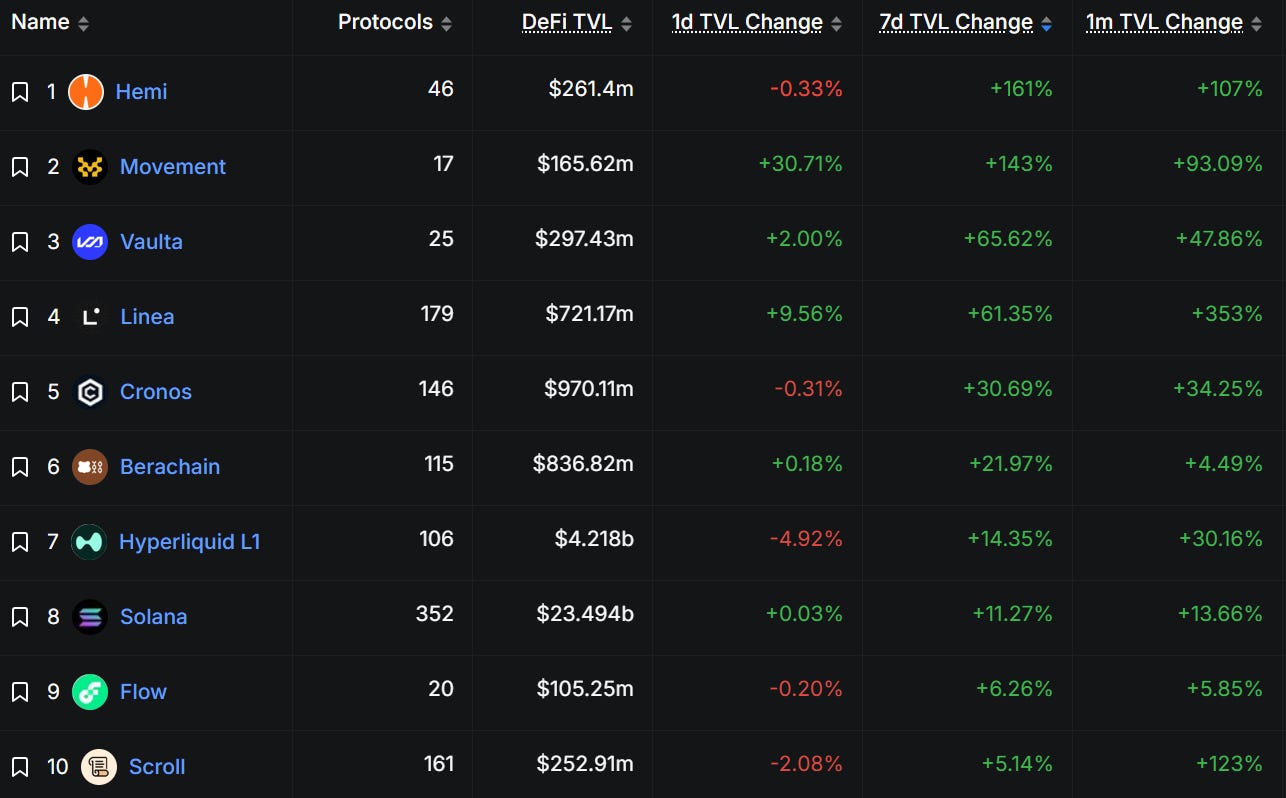Bookmark the Vaulta row
1286x798 pixels.
pyautogui.click(x=20, y=242)
